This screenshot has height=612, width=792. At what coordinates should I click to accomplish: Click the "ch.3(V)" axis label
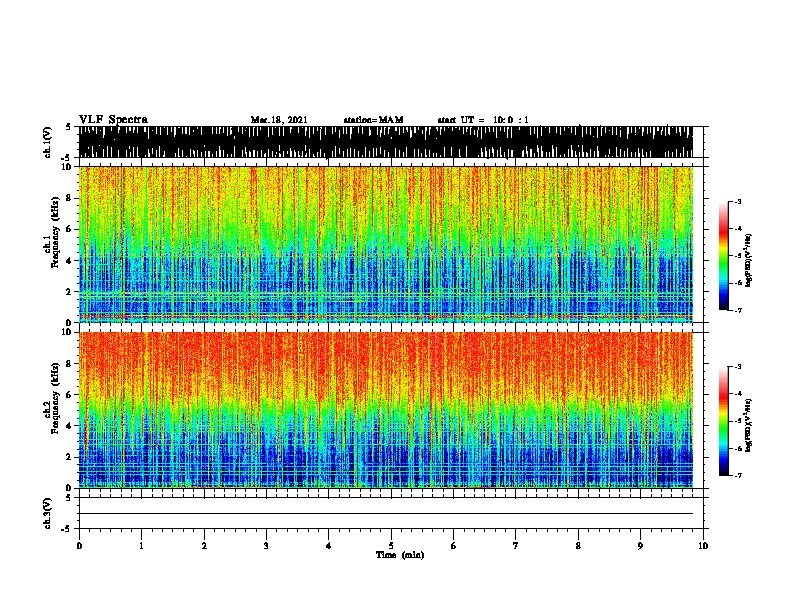click(x=47, y=513)
